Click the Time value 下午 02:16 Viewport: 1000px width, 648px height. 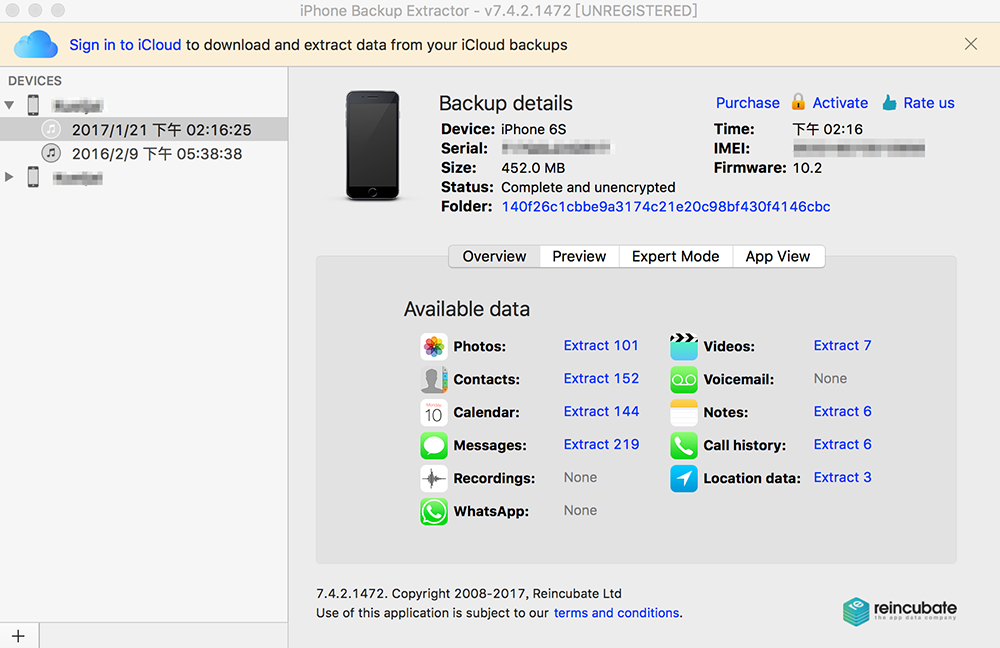828,129
